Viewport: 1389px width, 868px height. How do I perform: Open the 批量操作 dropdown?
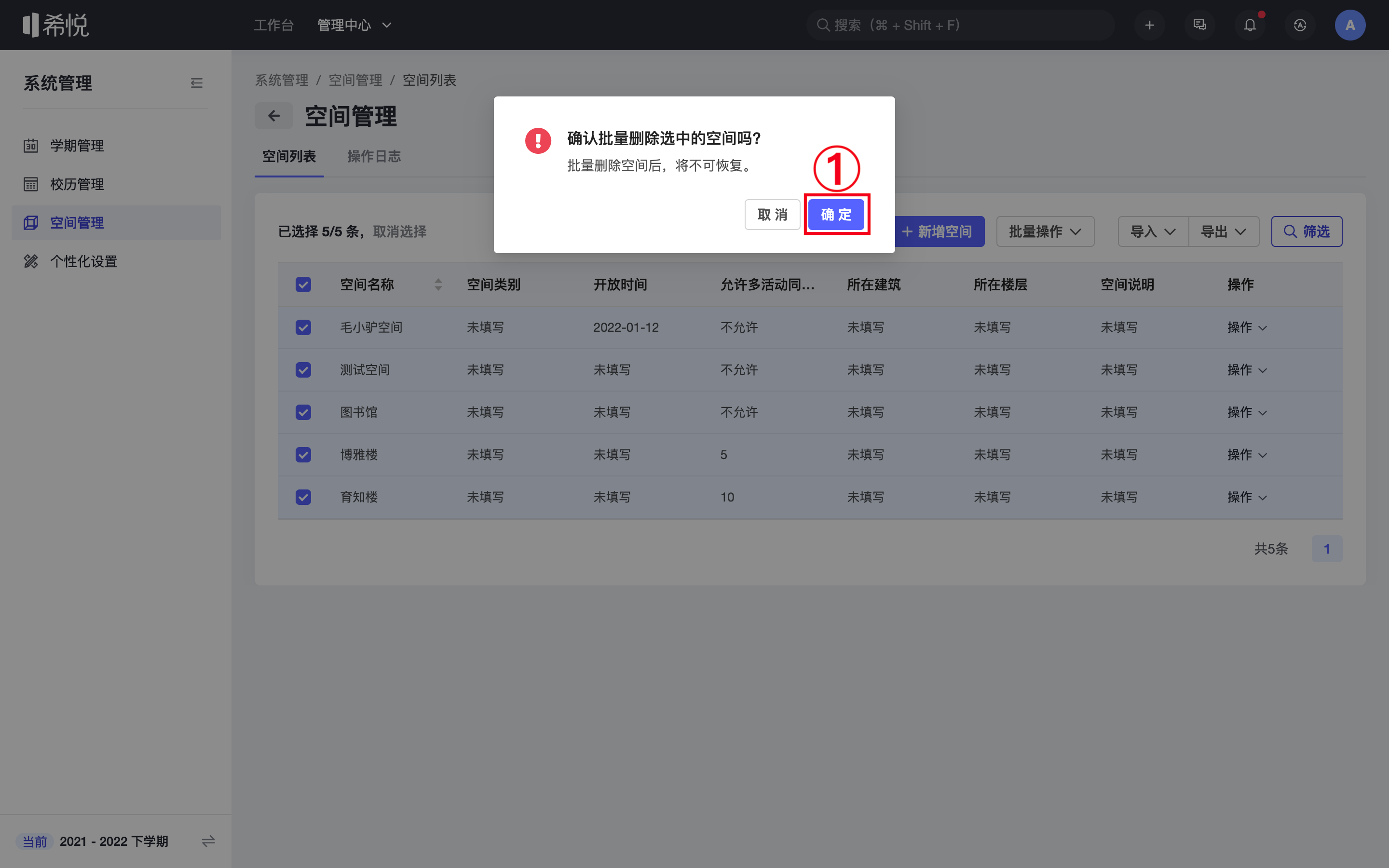coord(1045,231)
